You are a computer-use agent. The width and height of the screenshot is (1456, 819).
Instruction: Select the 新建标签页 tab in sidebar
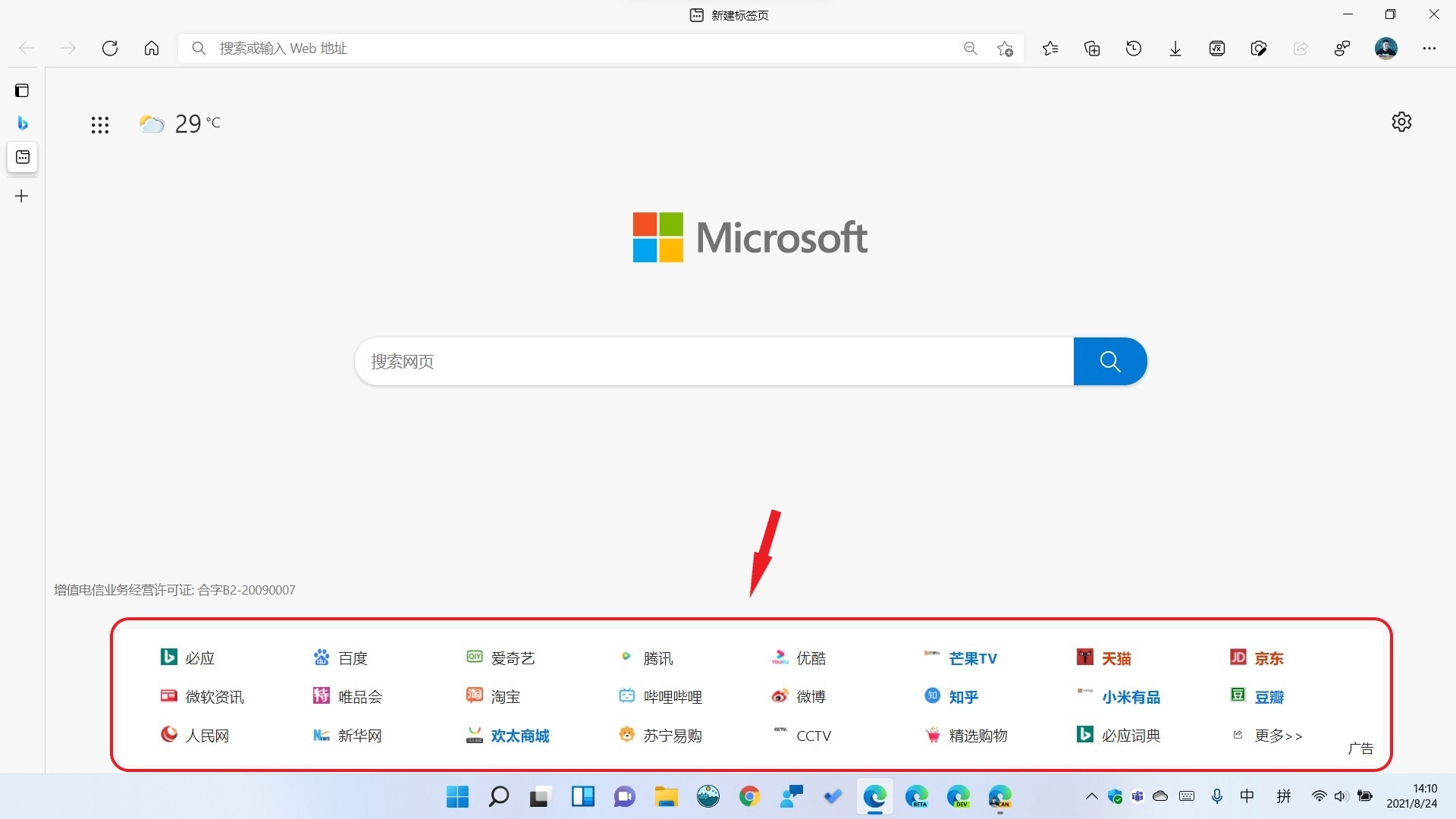23,157
